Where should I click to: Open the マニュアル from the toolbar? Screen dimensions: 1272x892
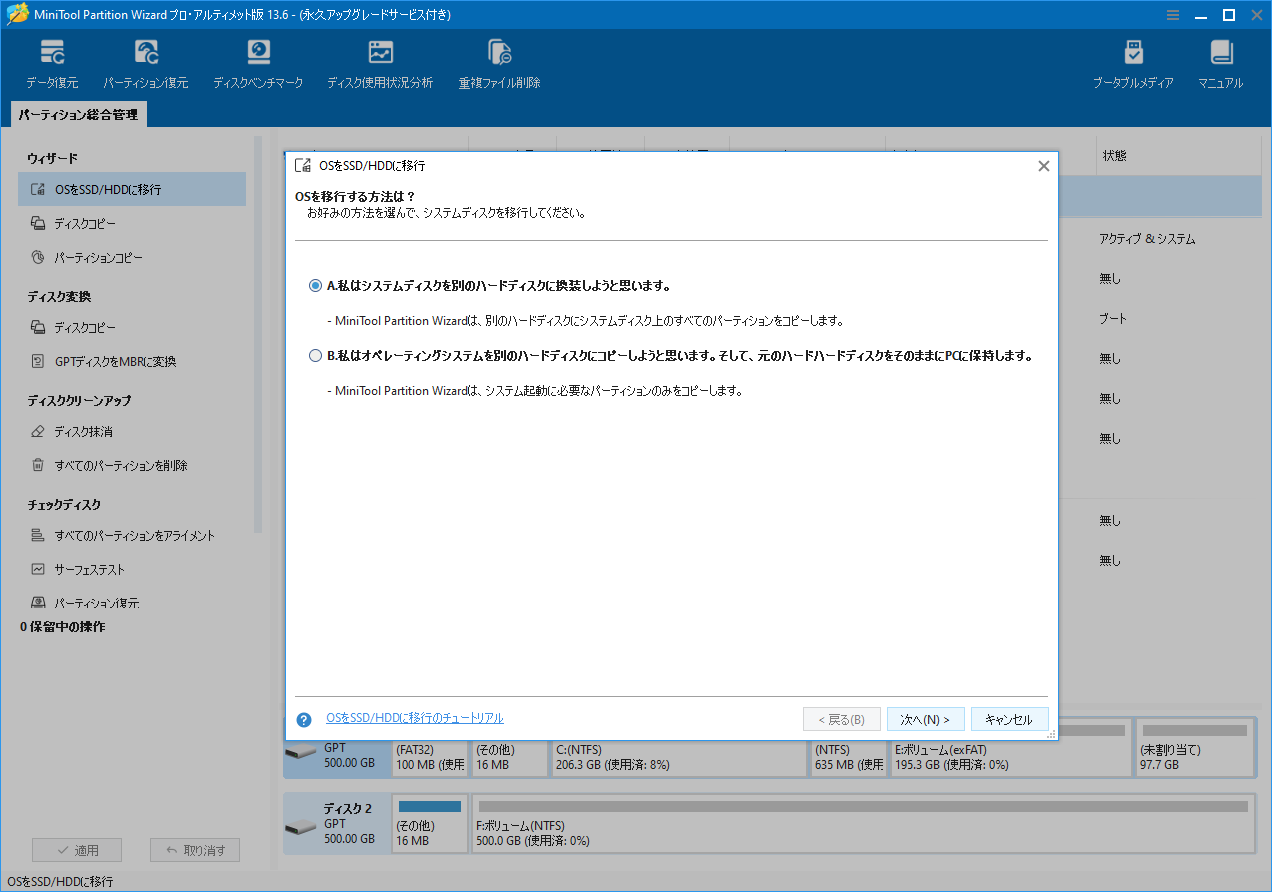click(x=1219, y=60)
